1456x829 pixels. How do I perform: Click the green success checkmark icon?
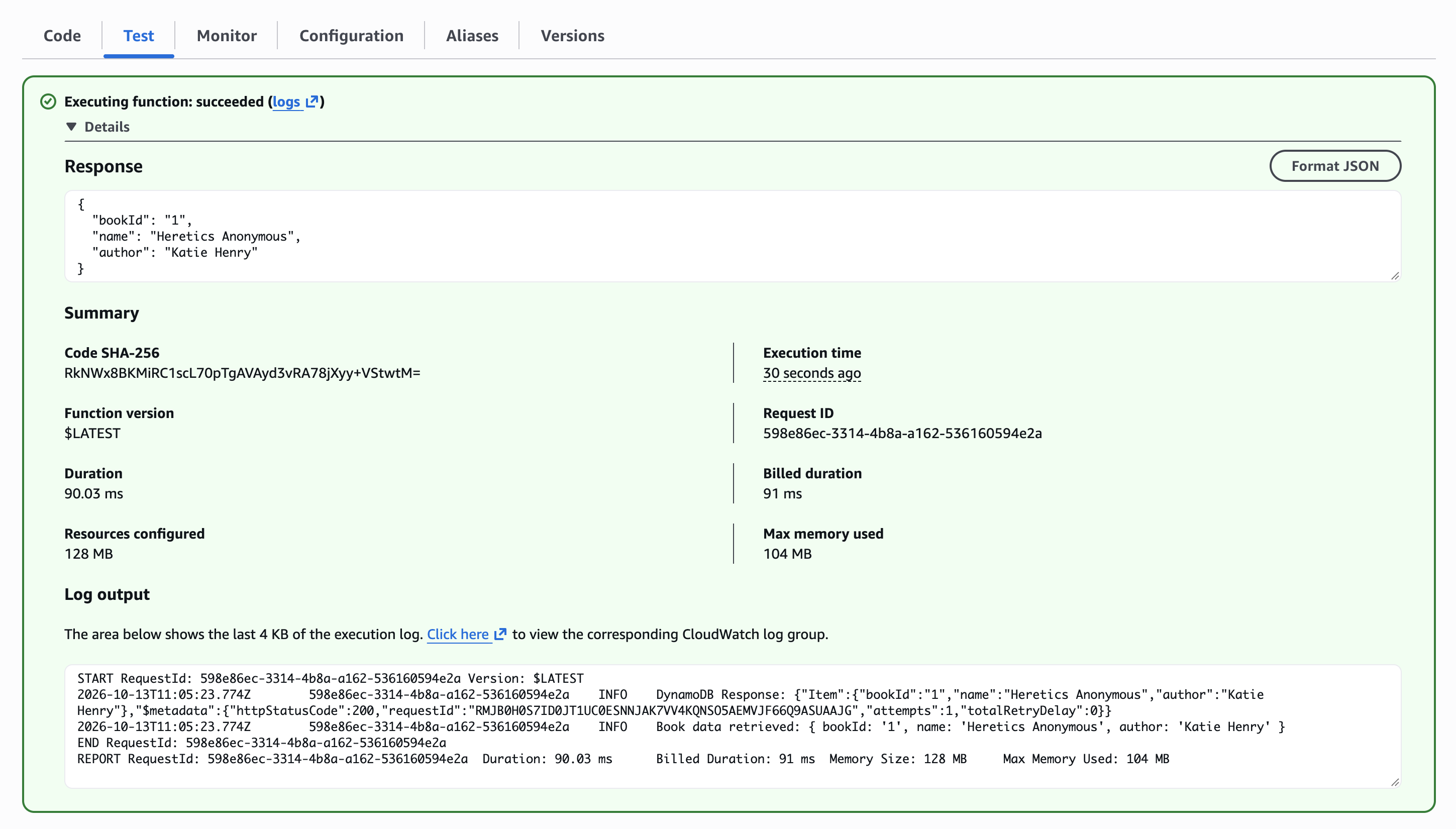(x=48, y=101)
